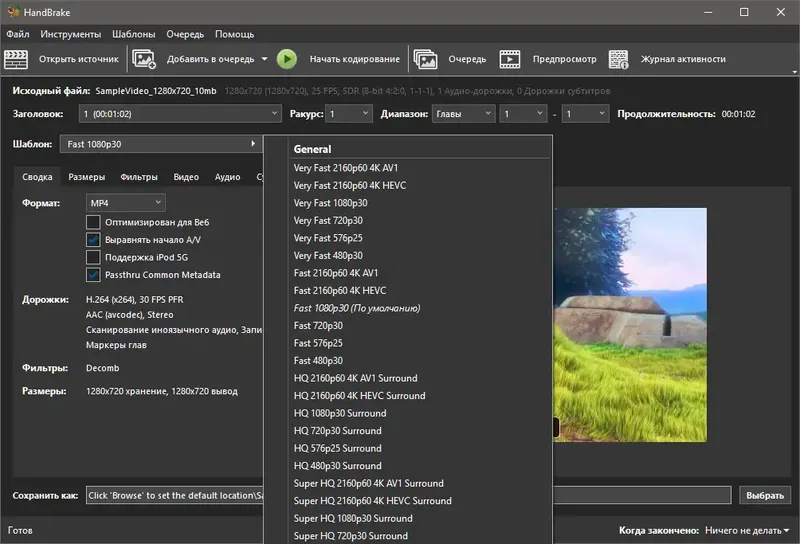The image size is (800, 544).
Task: Select preset 'Fast 1080p30 (По умолчанию)'
Action: (x=357, y=308)
